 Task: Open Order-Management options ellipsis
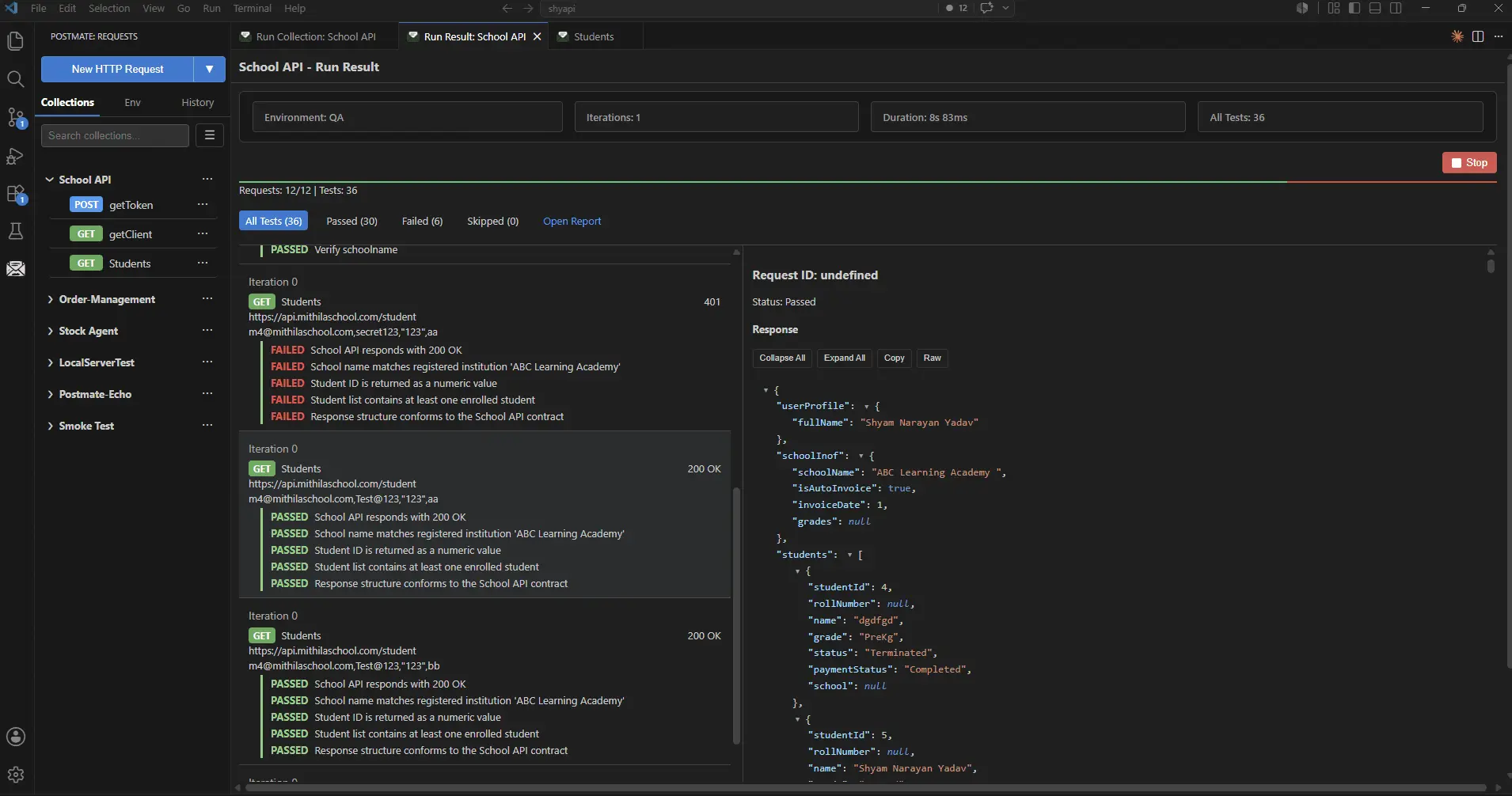(x=207, y=298)
